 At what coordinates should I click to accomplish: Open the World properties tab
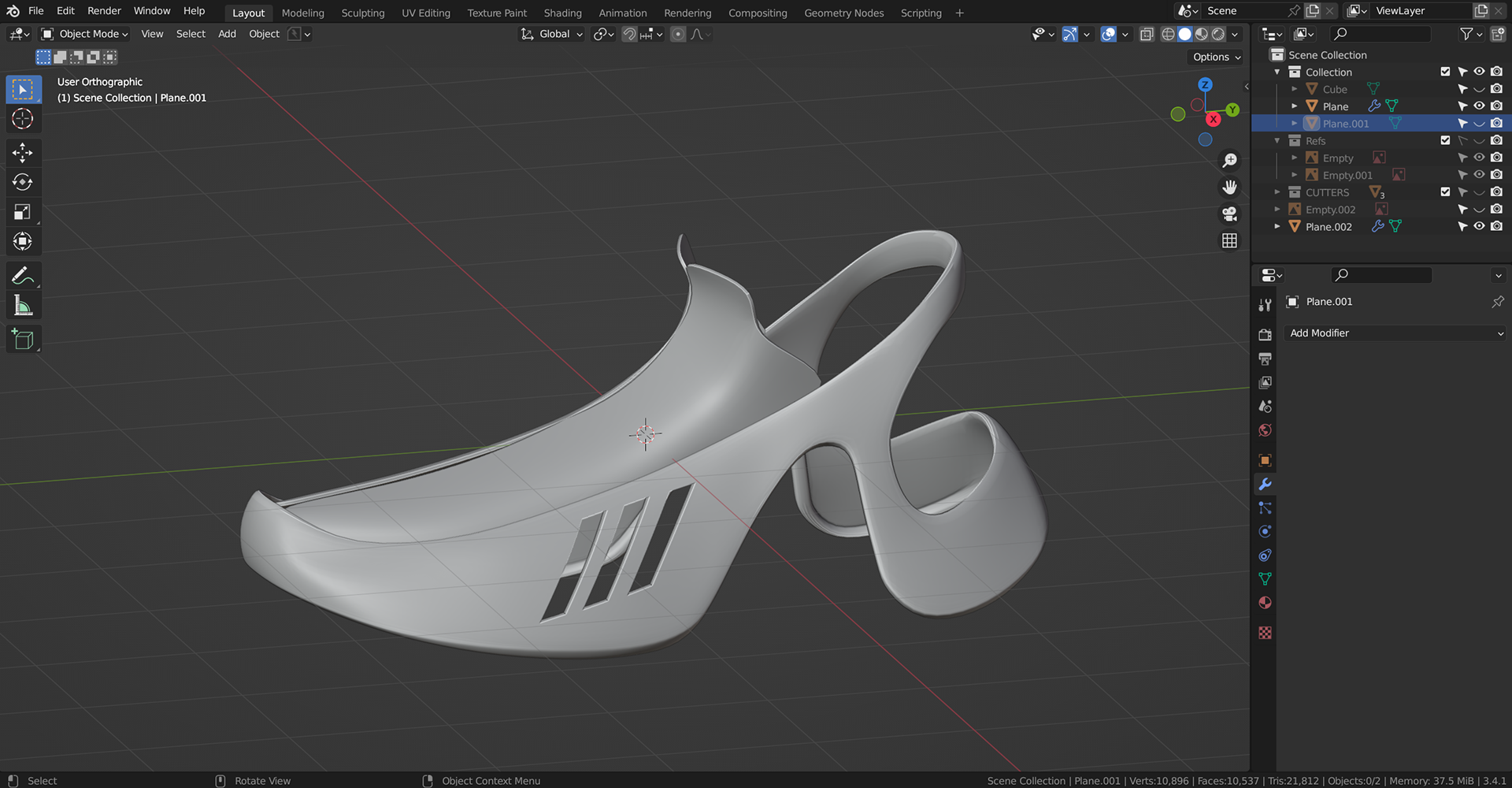(x=1265, y=430)
